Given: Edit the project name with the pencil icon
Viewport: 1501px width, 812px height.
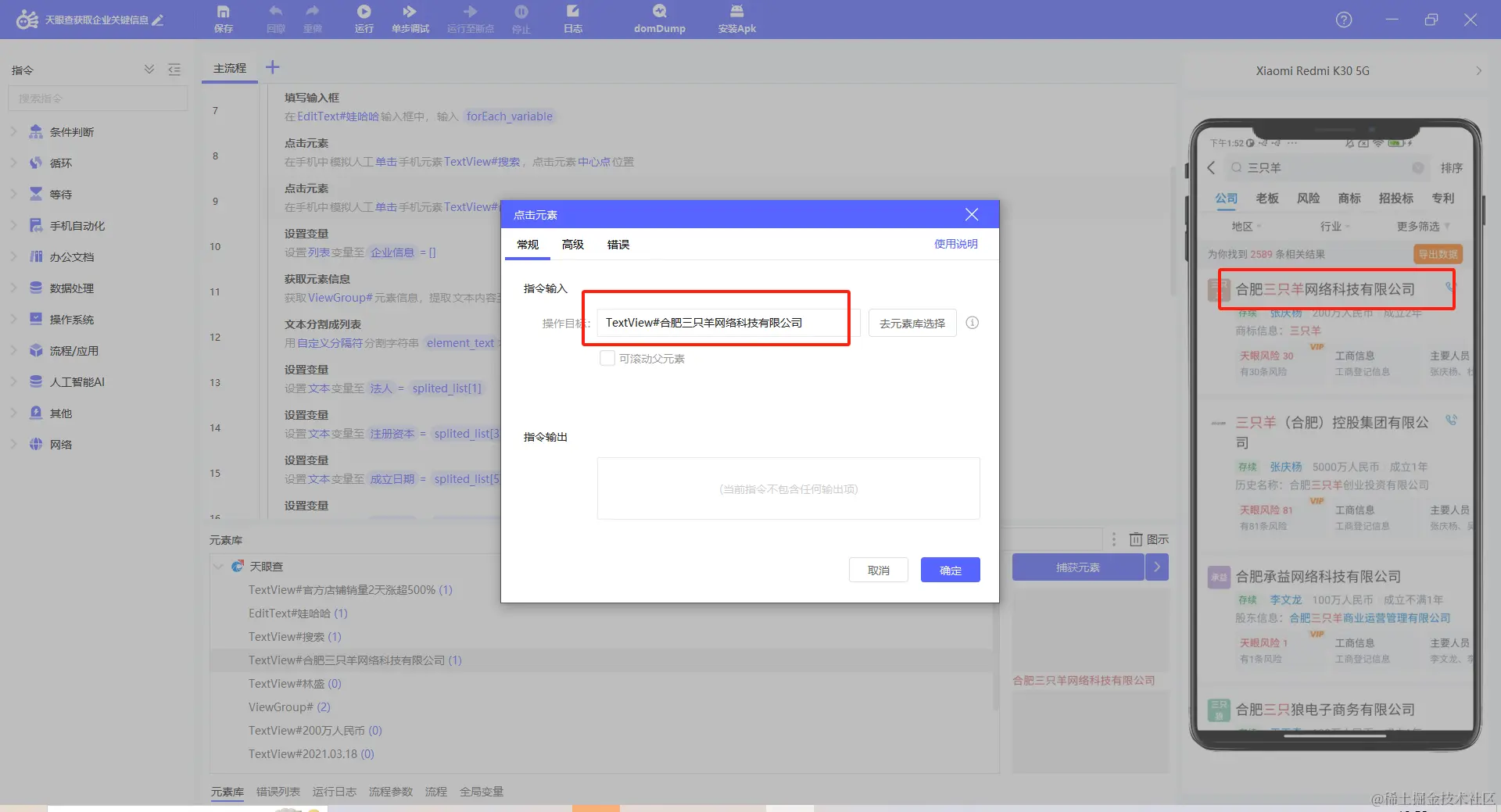Looking at the screenshot, I should [158, 20].
